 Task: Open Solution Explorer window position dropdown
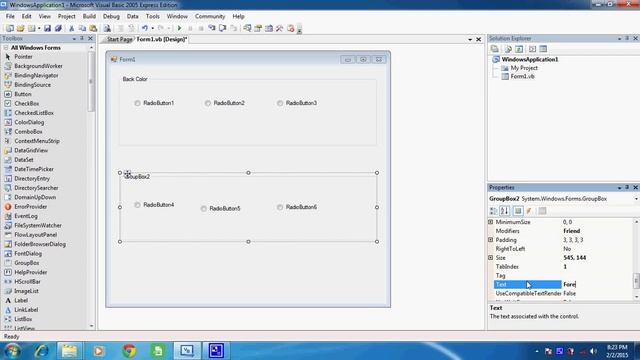click(620, 38)
